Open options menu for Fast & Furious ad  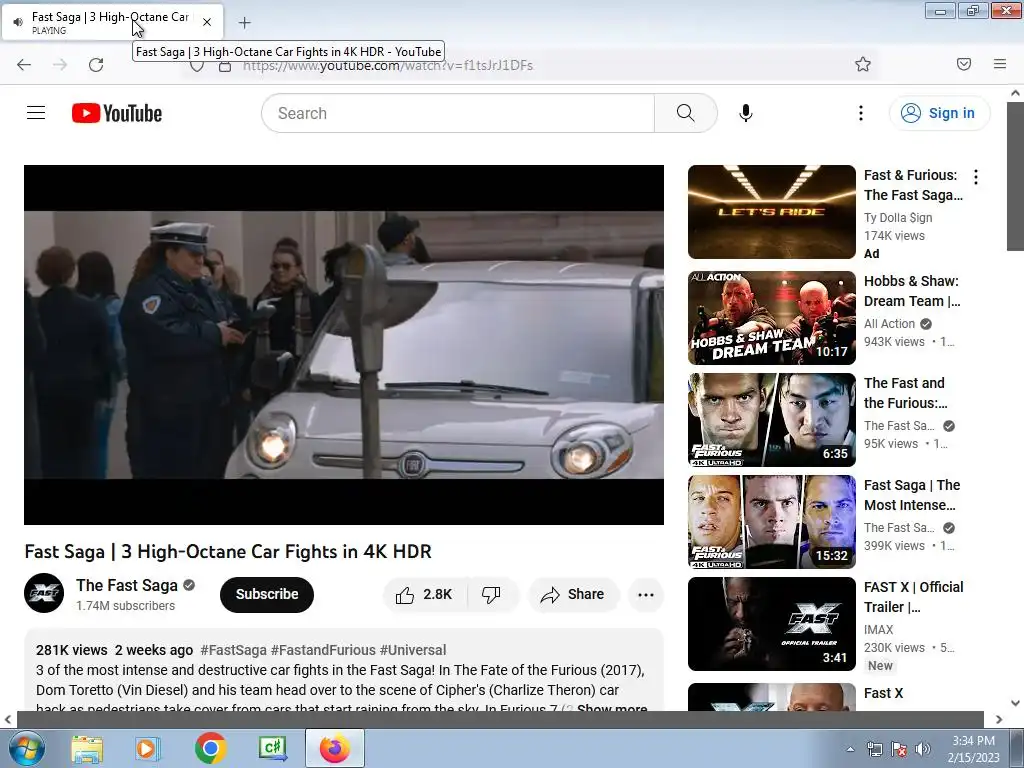click(976, 177)
